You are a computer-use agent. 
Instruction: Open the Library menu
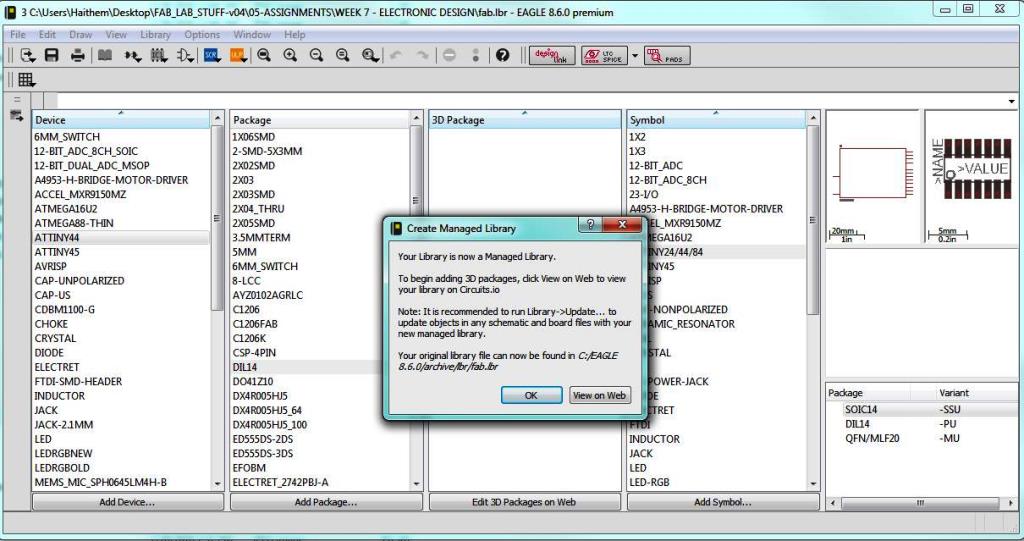[x=155, y=35]
